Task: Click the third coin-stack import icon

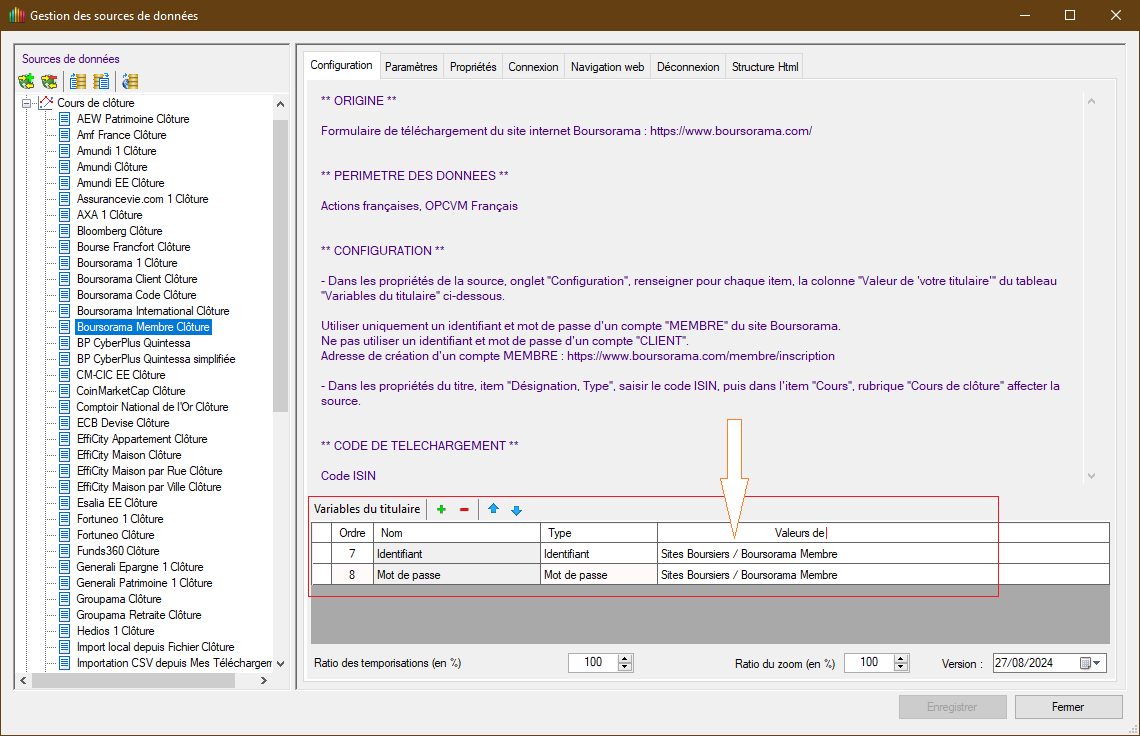Action: coord(78,81)
